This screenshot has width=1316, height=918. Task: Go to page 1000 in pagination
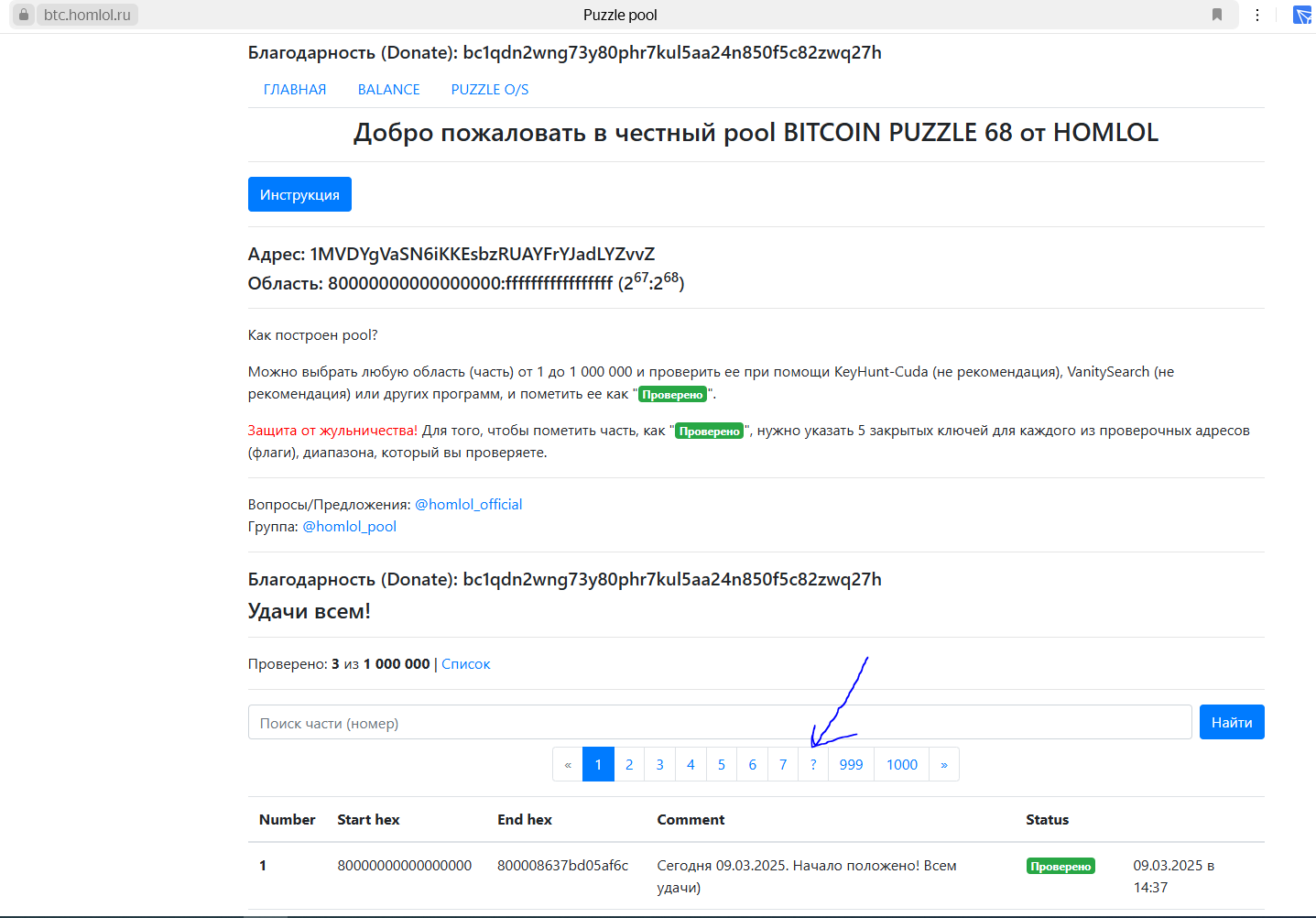[902, 765]
